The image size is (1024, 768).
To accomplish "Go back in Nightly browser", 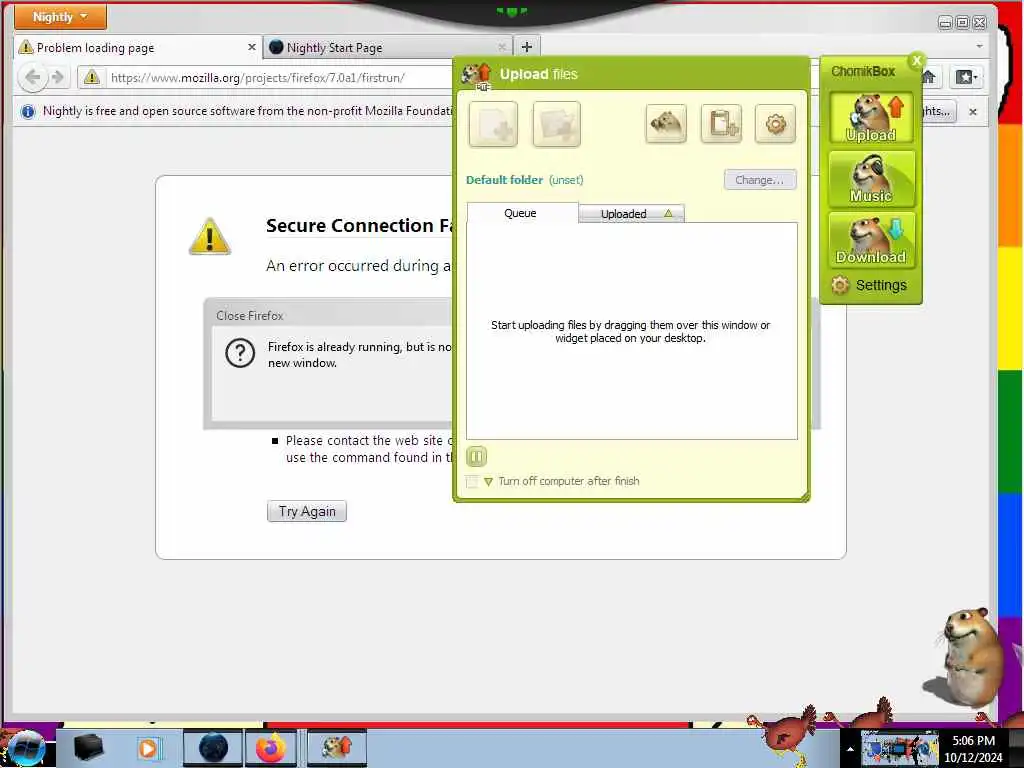I will click(x=32, y=78).
